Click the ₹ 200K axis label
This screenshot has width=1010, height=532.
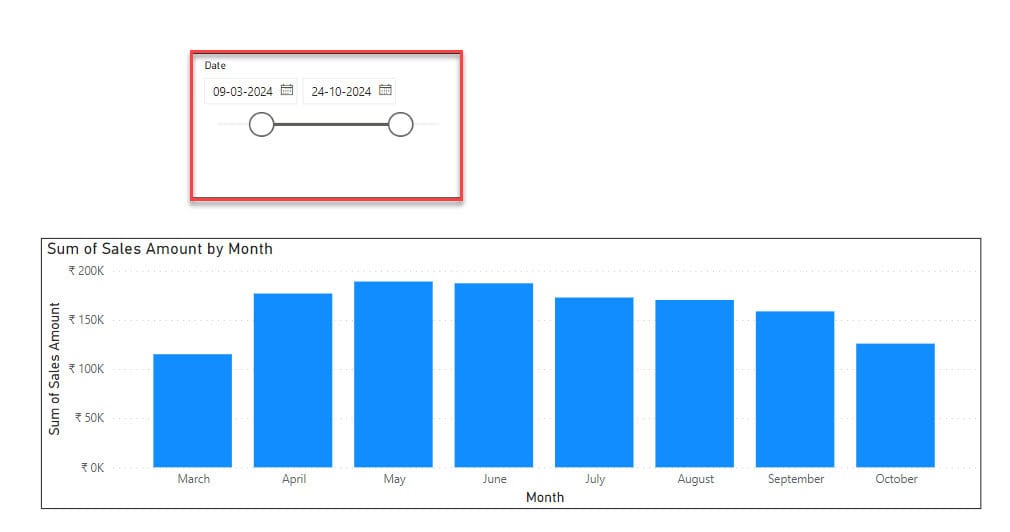[x=86, y=271]
